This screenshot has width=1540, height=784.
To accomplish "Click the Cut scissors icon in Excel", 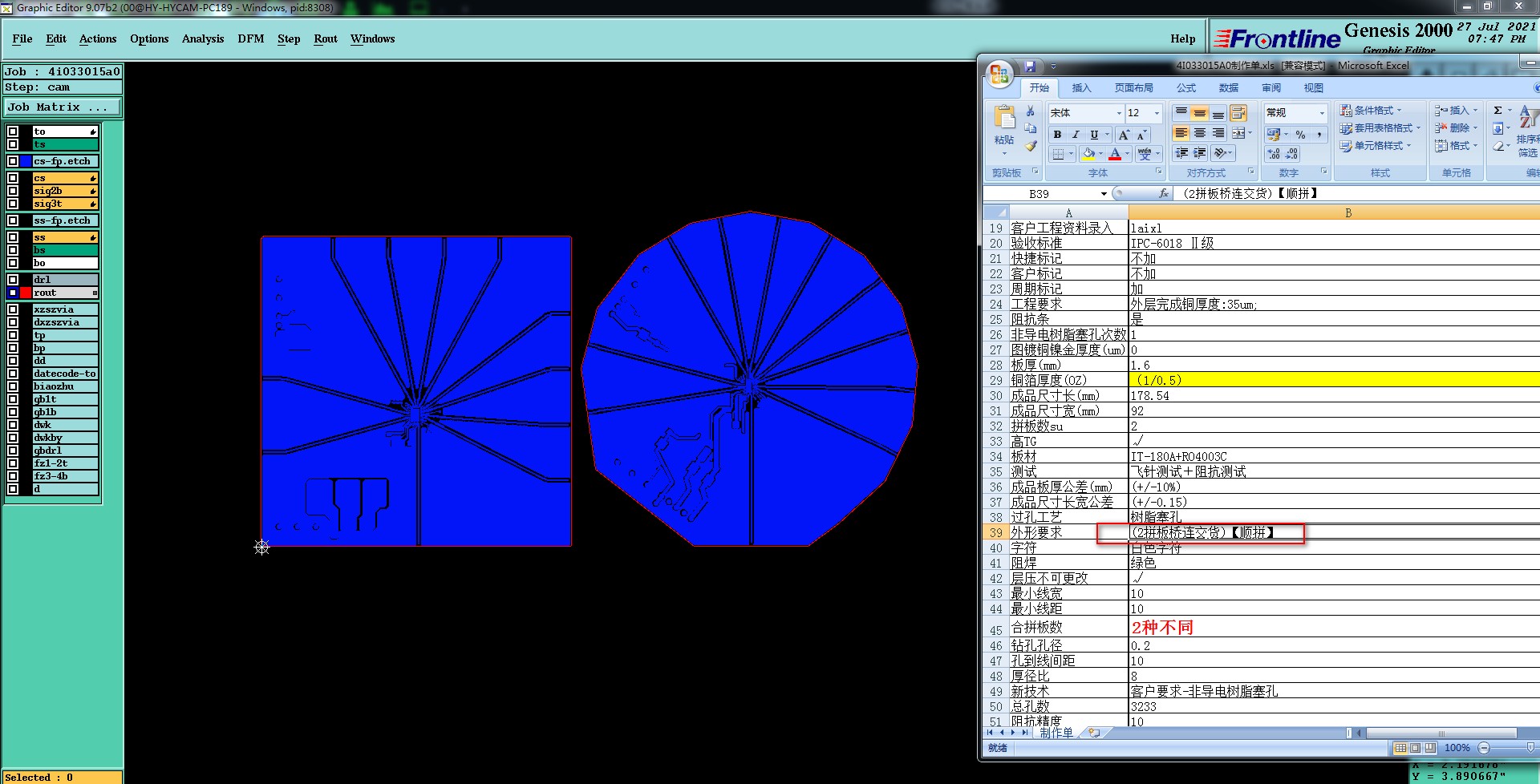I will point(1031,111).
